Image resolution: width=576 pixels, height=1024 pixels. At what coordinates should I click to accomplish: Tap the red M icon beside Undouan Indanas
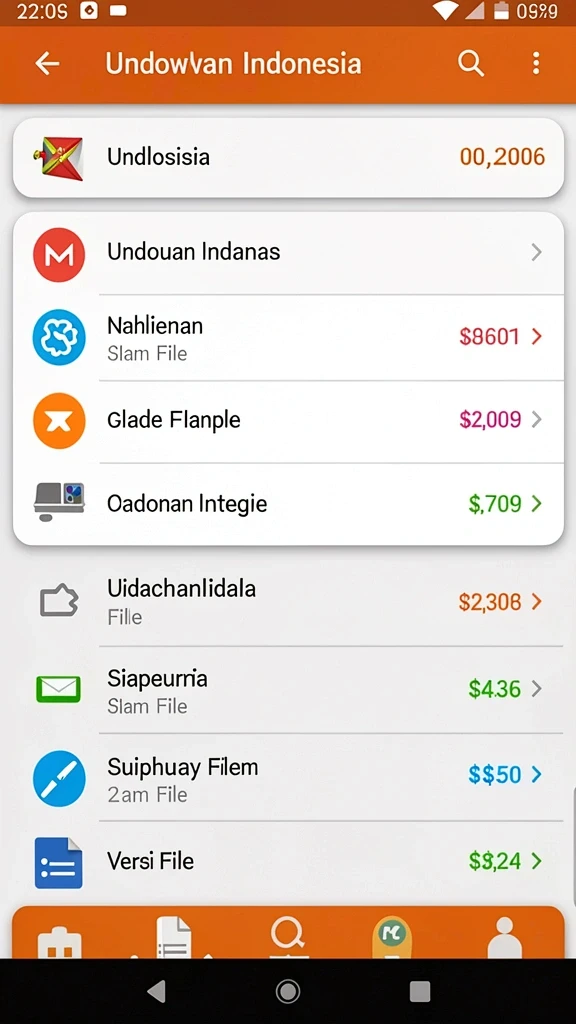tap(59, 254)
